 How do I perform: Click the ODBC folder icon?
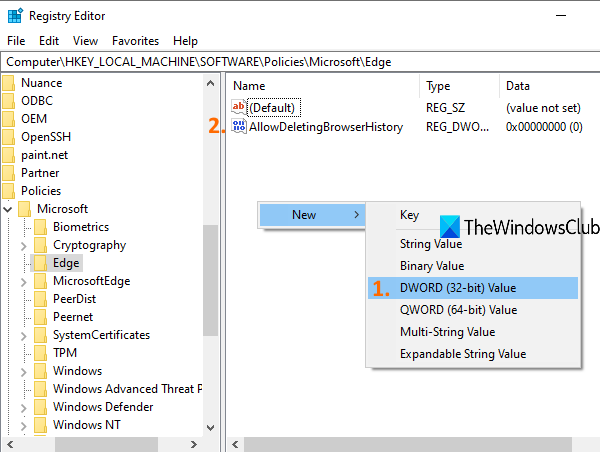[x=8, y=101]
